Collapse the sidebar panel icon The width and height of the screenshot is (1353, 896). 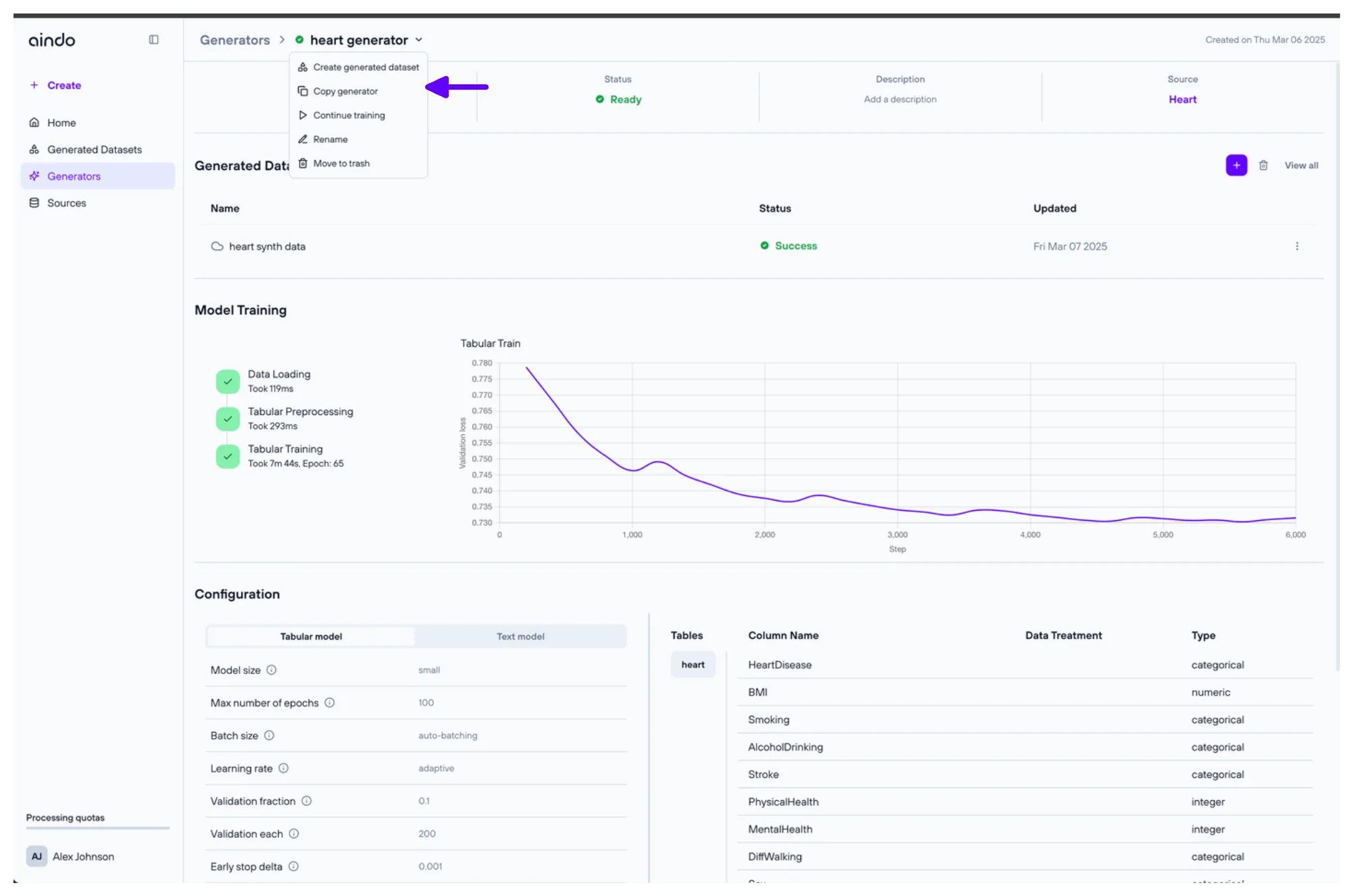click(x=154, y=40)
